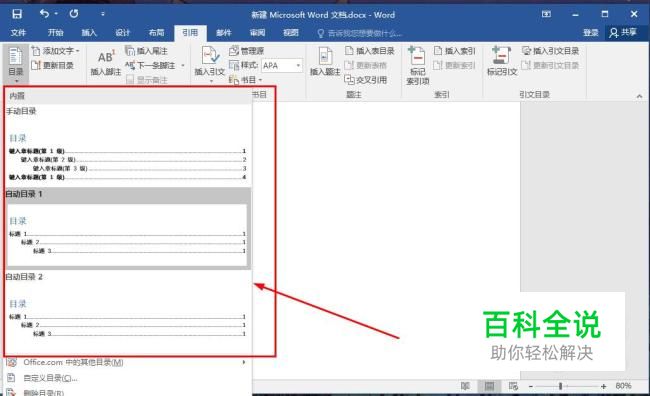
Task: Click the 更新目录 button
Action: 53,66
